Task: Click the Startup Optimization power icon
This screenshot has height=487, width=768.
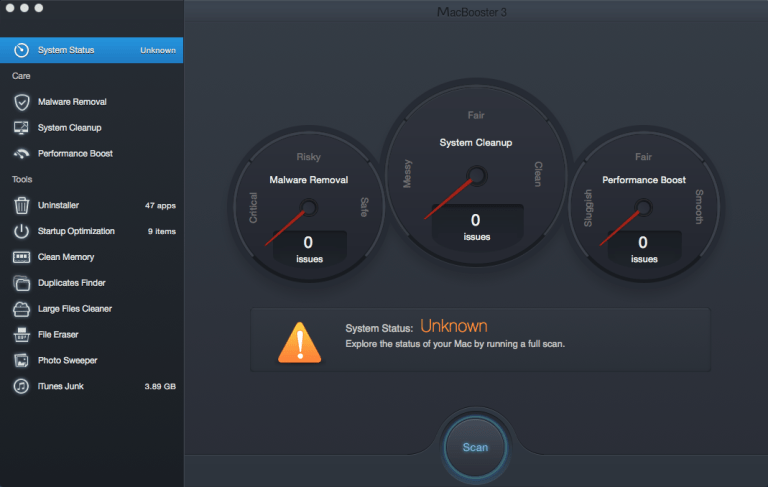Action: point(22,231)
